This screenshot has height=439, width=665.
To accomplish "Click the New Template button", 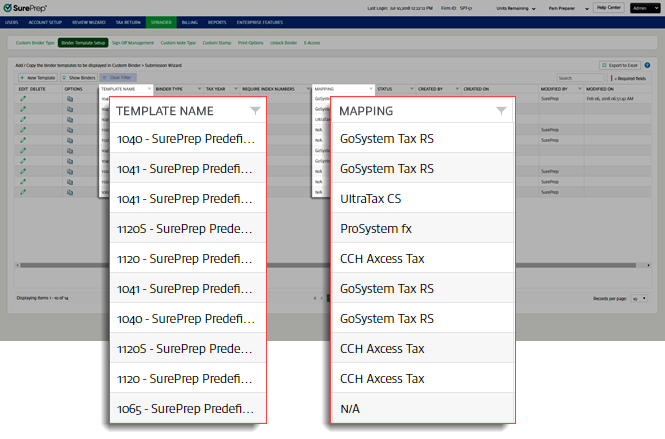I will (38, 77).
